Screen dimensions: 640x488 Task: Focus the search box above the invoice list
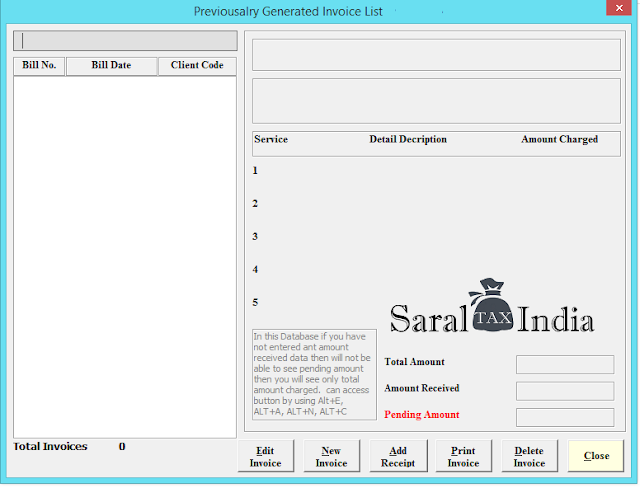tap(125, 40)
